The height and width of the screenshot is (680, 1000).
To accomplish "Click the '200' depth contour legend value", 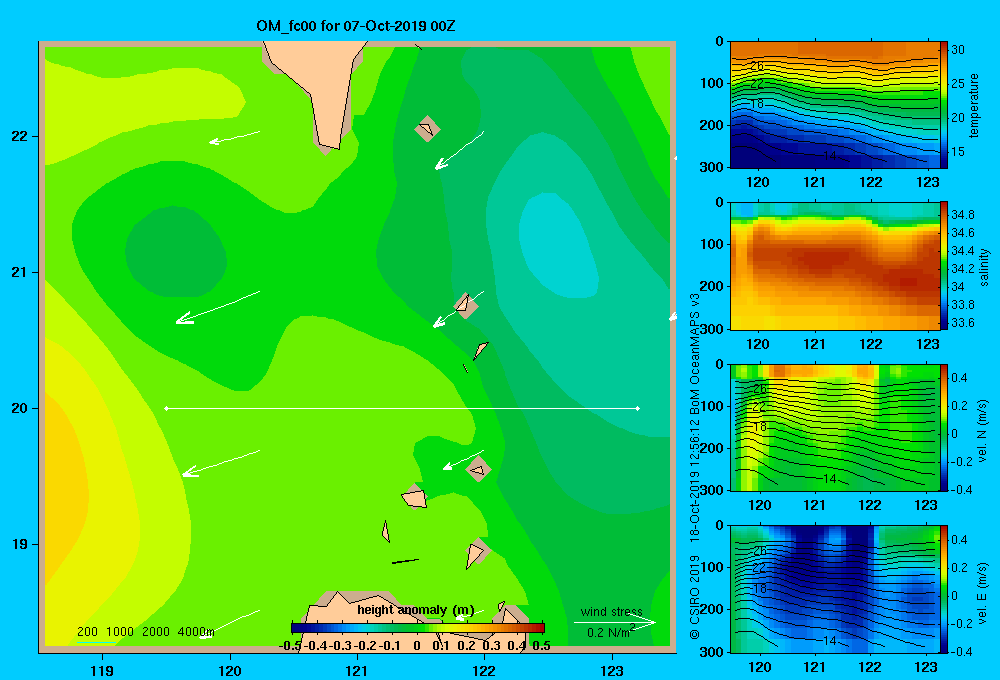I will coord(87,632).
